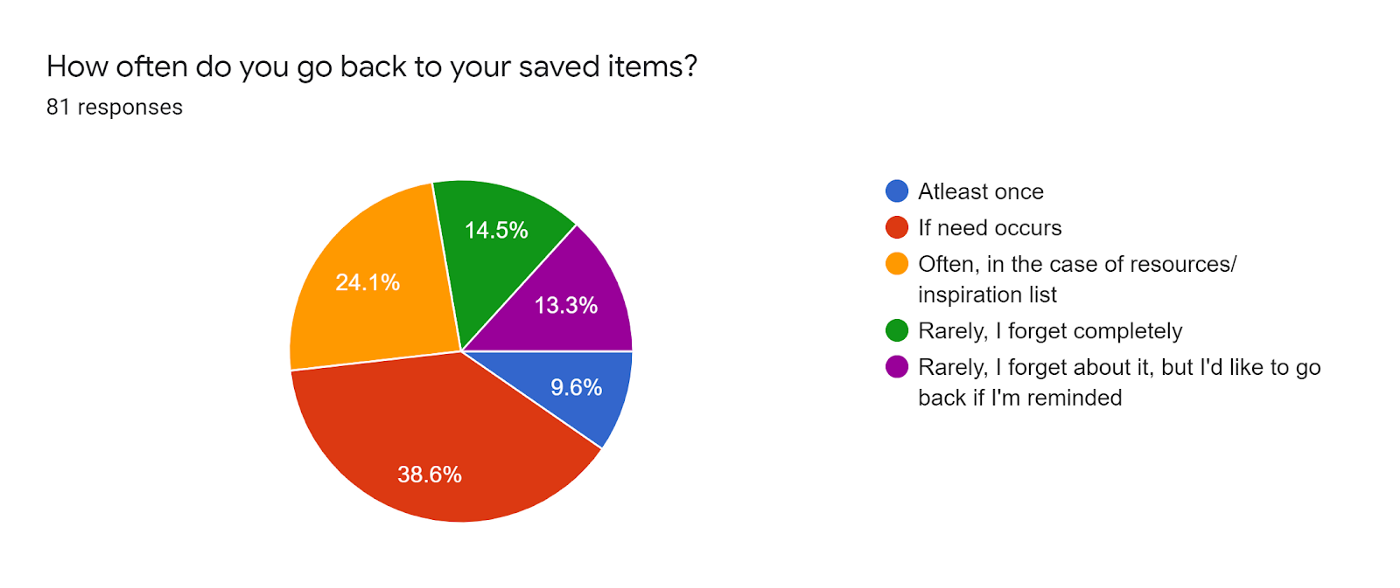Click the orange legend dot for Often
The height and width of the screenshot is (588, 1400).
897,264
